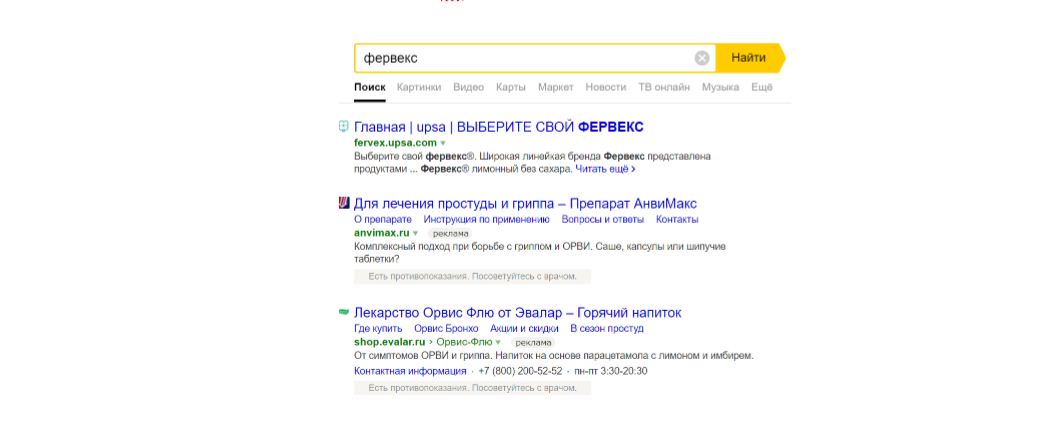Switch to the Картинки tab
The image size is (1060, 424).
419,87
